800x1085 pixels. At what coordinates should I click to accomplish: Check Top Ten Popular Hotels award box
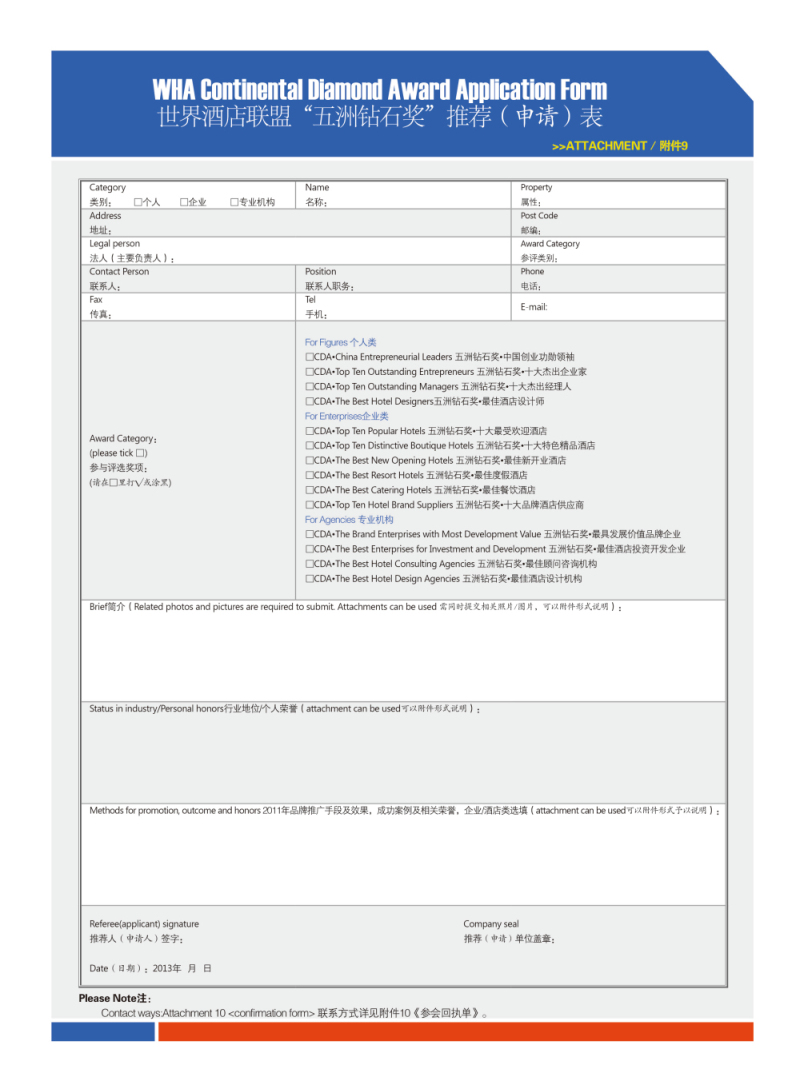[x=310, y=431]
